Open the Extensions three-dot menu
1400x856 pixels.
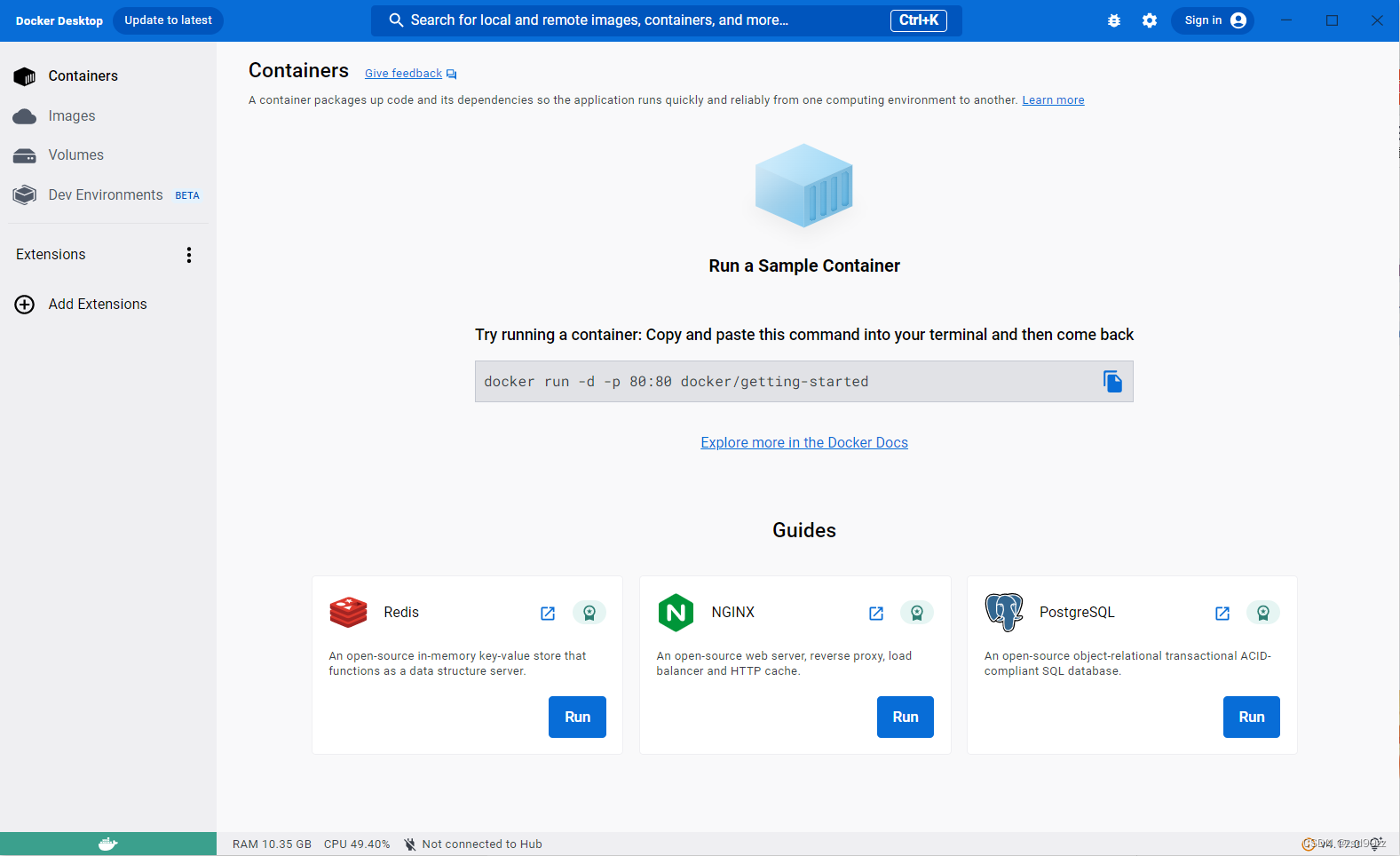point(189,255)
